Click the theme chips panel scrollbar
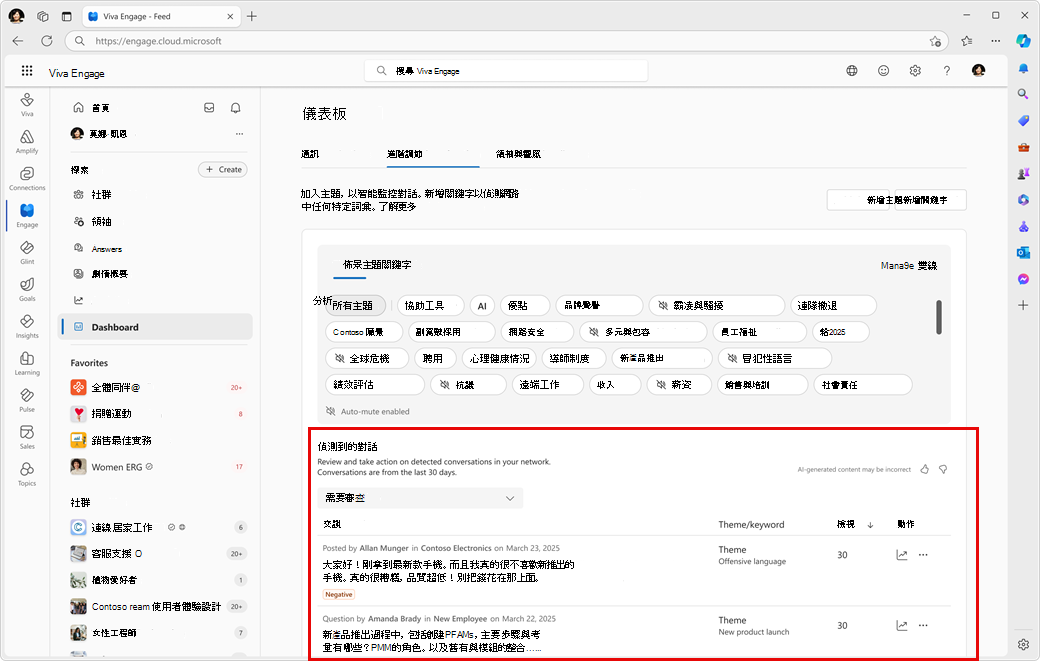This screenshot has height=661, width=1040. tap(939, 318)
